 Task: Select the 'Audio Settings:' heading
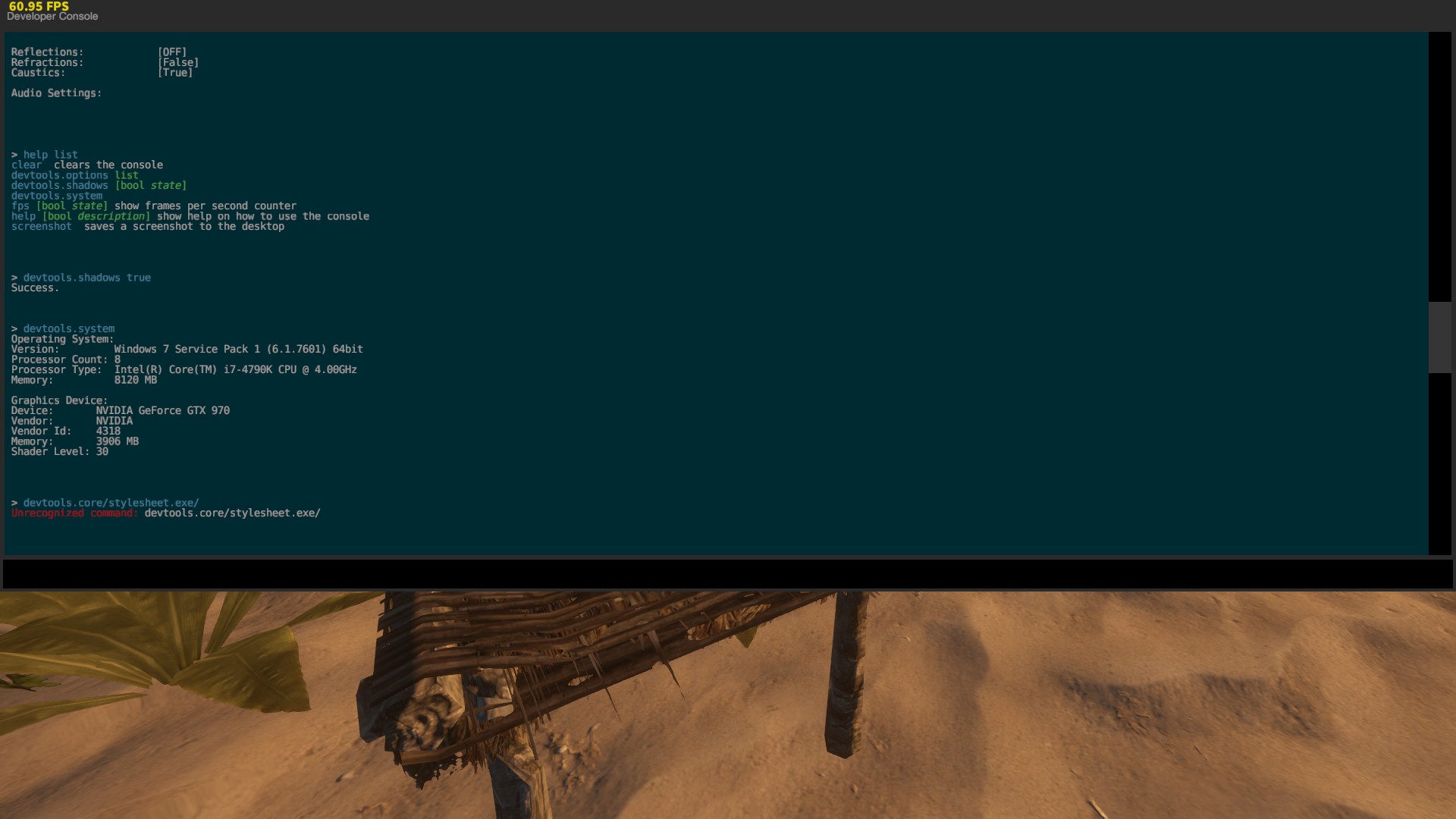click(56, 93)
